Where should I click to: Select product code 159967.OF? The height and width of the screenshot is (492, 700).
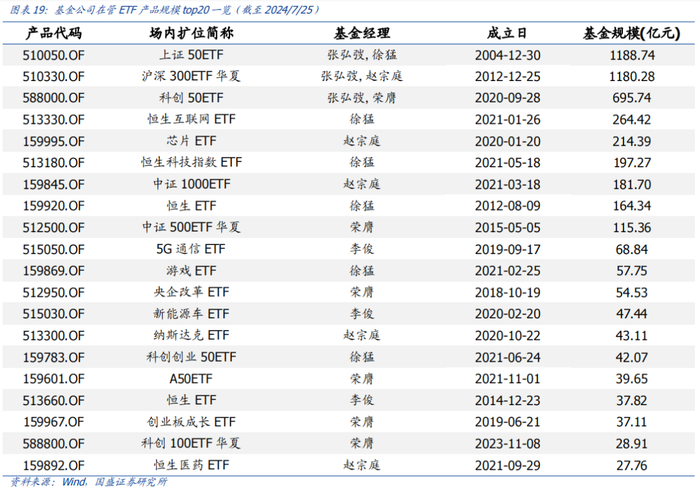point(54,422)
